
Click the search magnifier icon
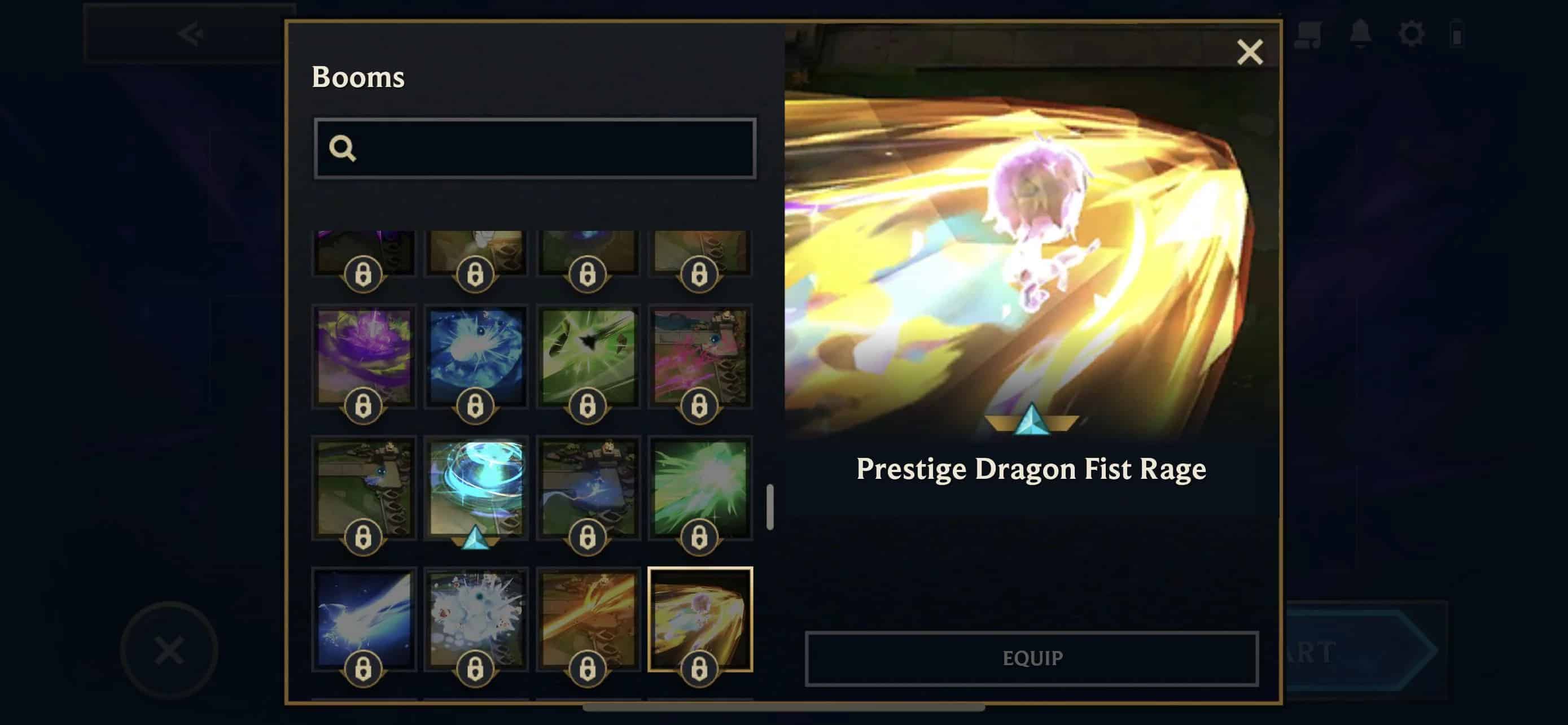[342, 148]
